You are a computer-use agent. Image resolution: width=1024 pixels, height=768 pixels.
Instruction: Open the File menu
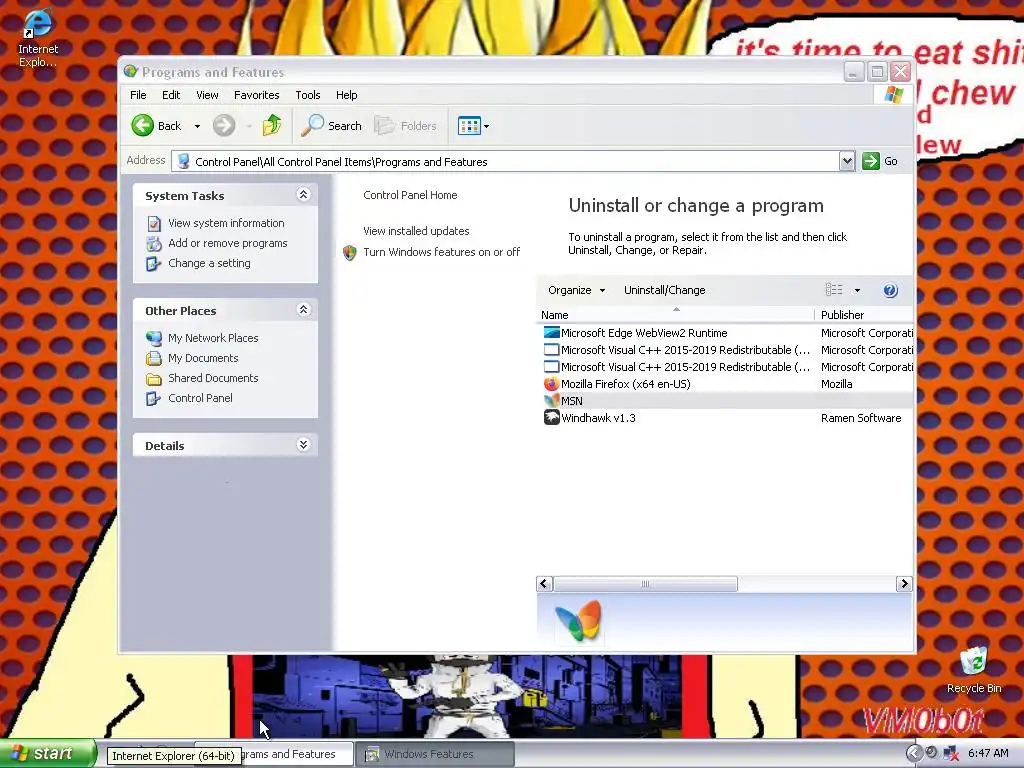138,95
